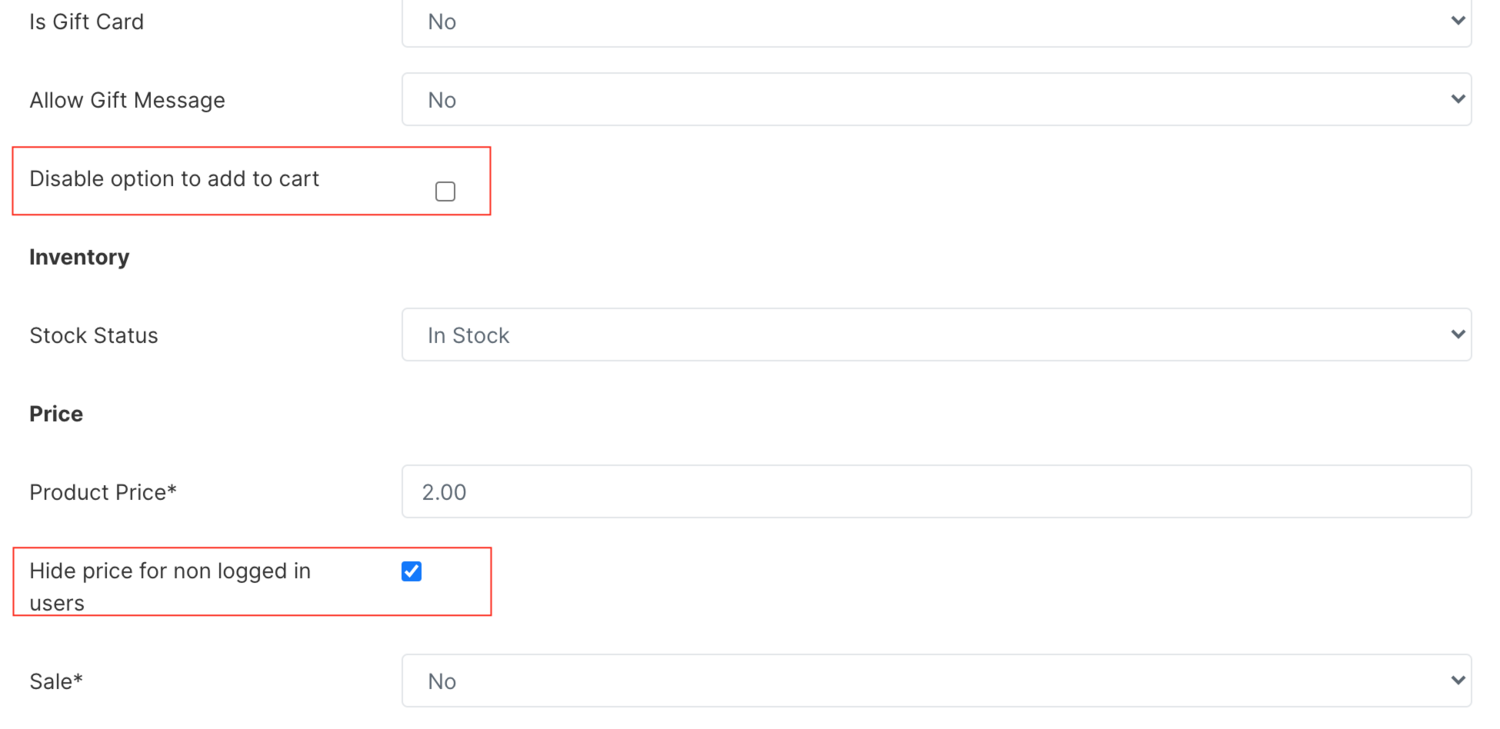Click the Hide price for non logged in label

[x=170, y=587]
